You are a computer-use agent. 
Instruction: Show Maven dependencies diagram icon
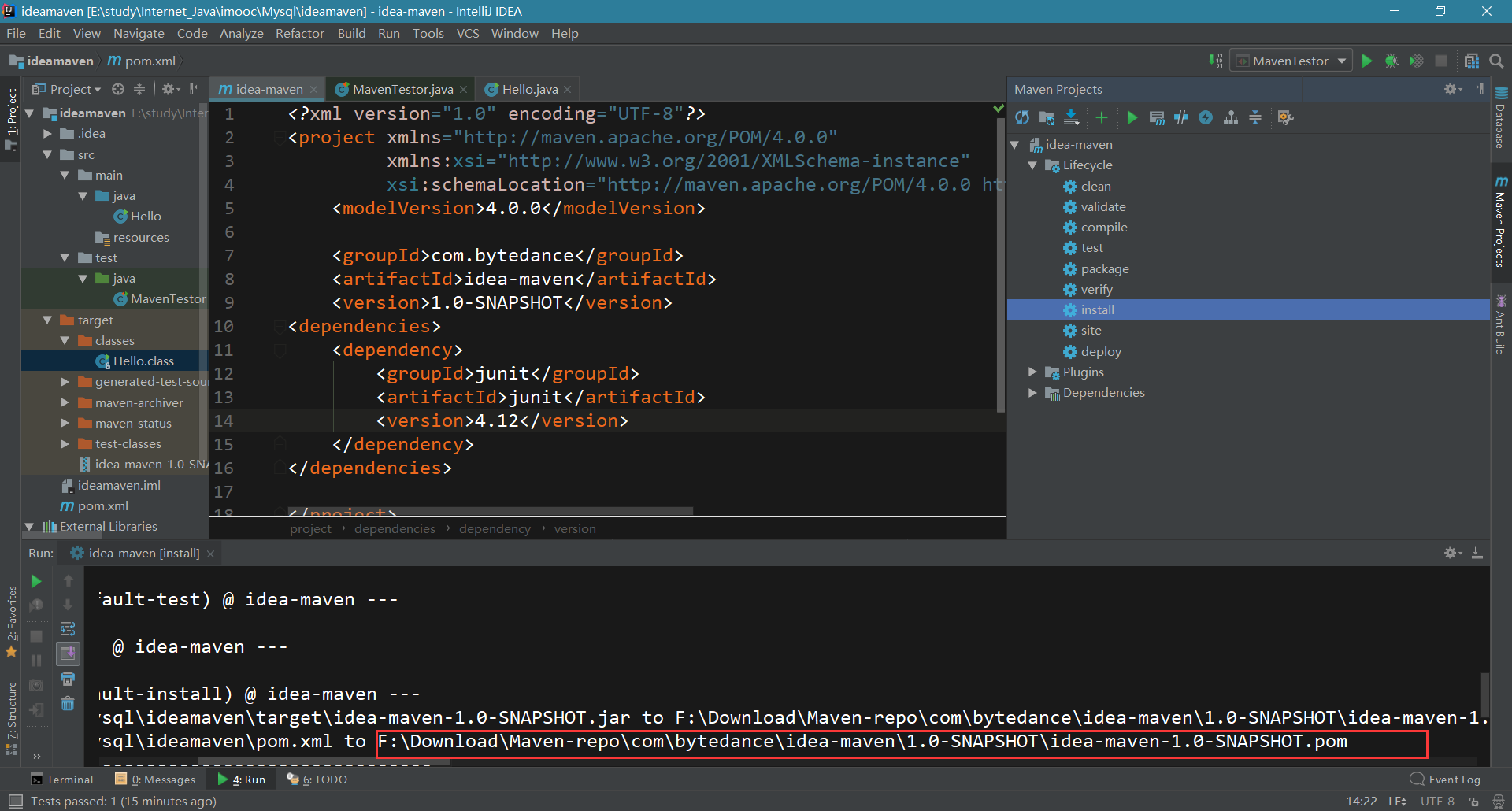1231,117
